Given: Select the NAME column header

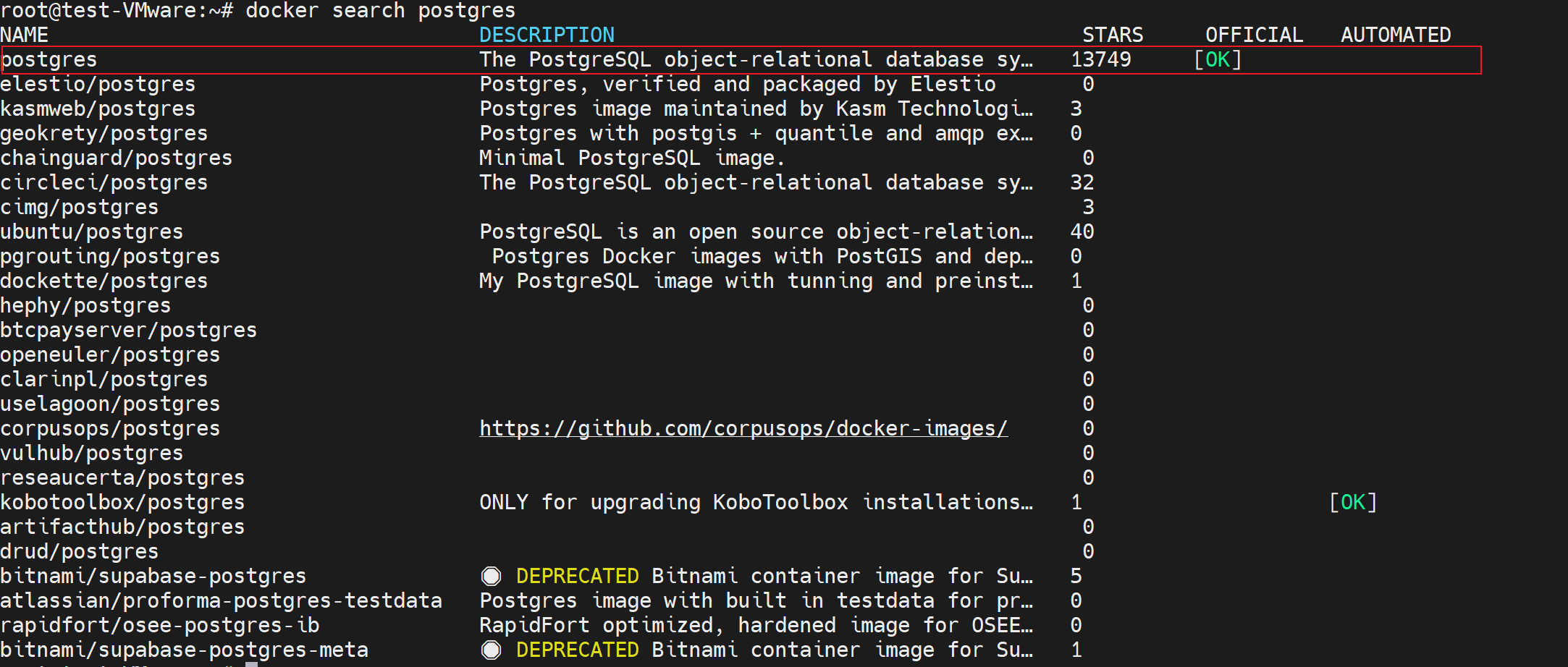Looking at the screenshot, I should coord(25,35).
